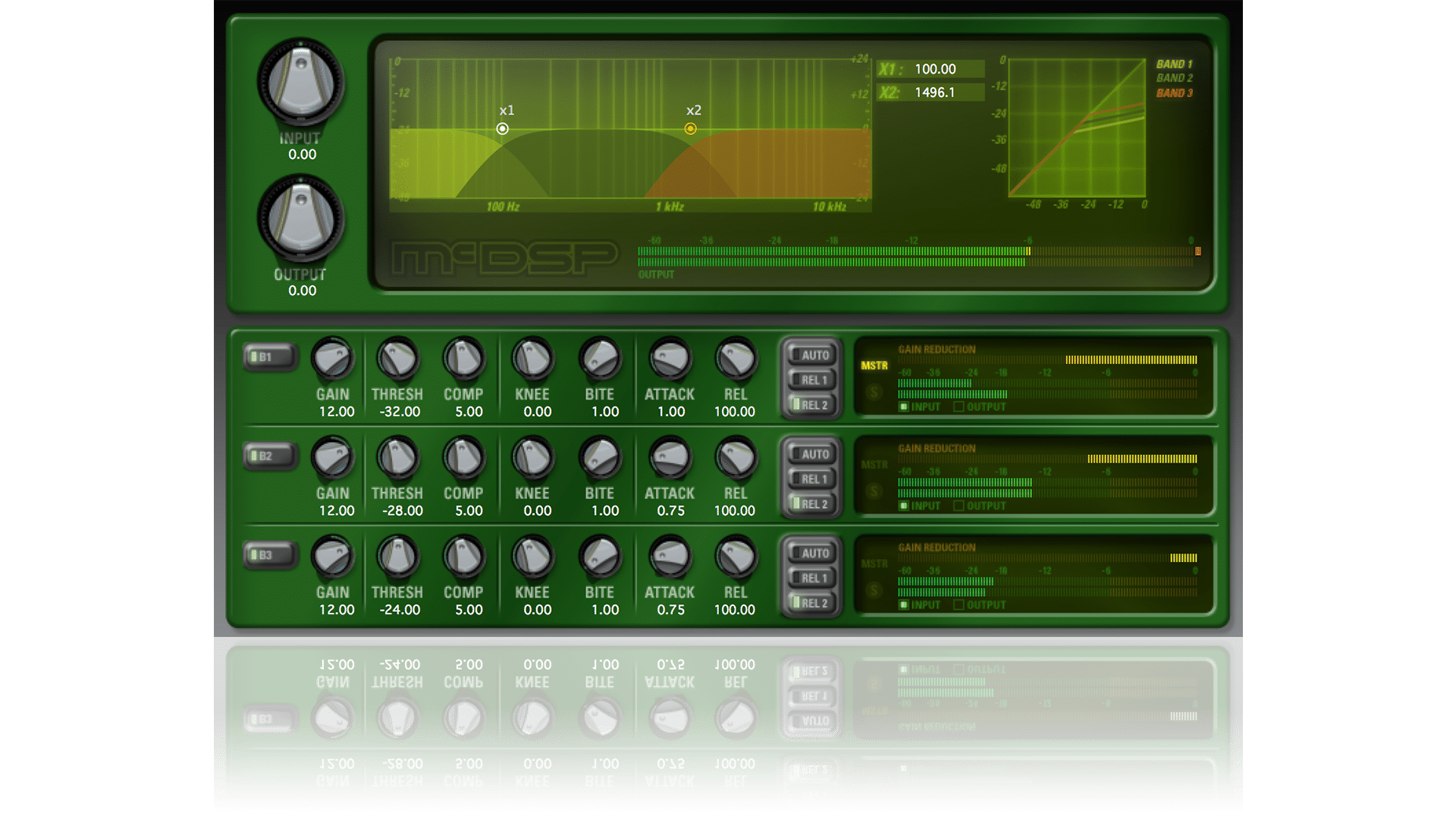Click the INPUT gain knob
Screen dimensions: 1456x819
click(x=301, y=82)
